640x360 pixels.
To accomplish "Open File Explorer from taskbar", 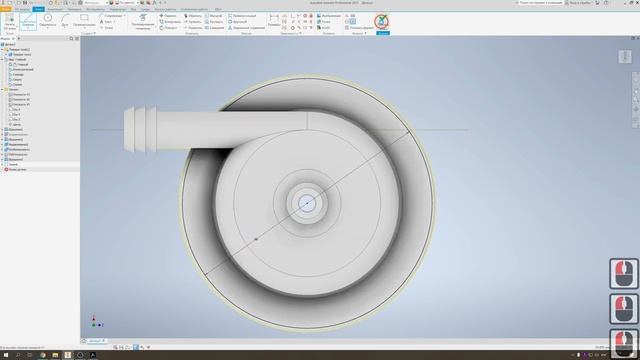I will pyautogui.click(x=55, y=355).
